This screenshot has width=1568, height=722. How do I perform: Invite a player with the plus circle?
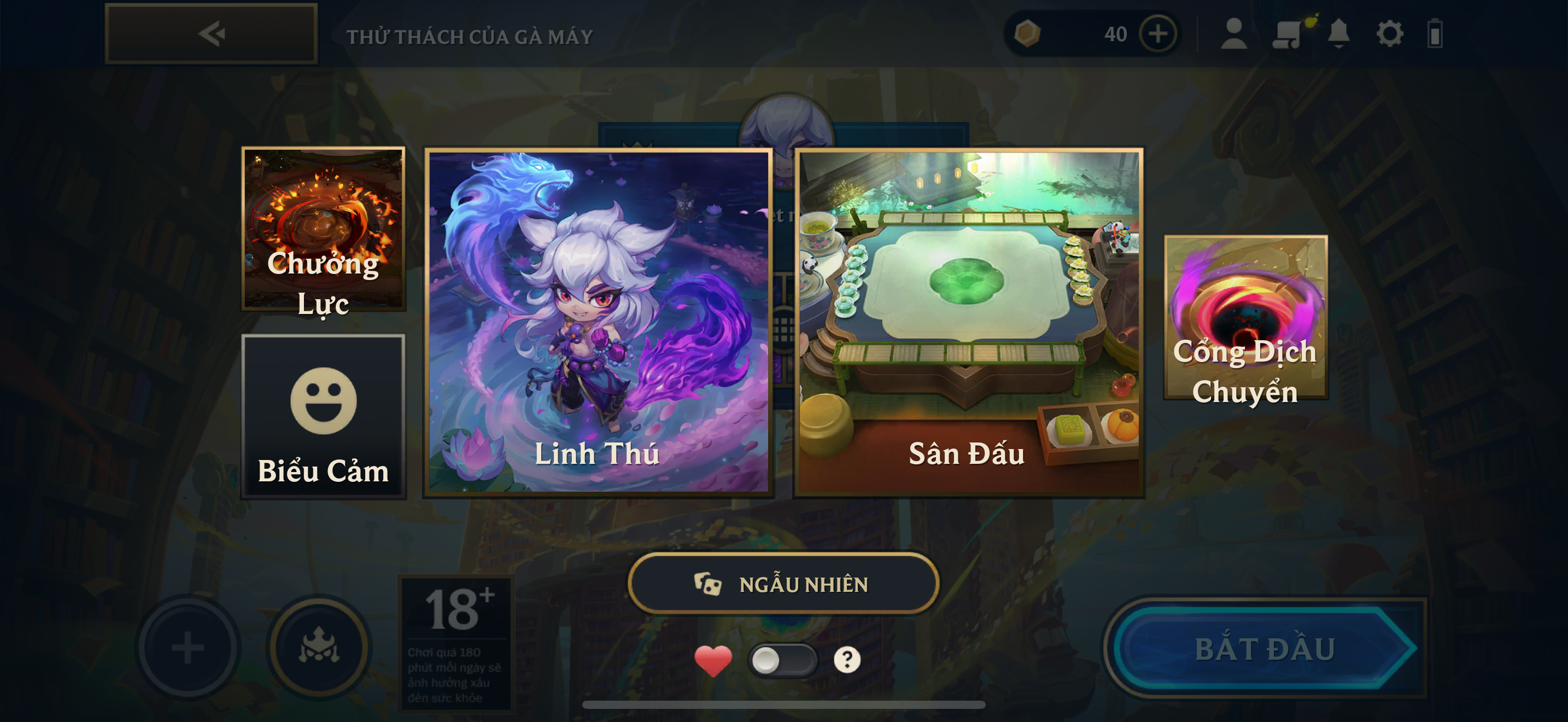coord(188,647)
